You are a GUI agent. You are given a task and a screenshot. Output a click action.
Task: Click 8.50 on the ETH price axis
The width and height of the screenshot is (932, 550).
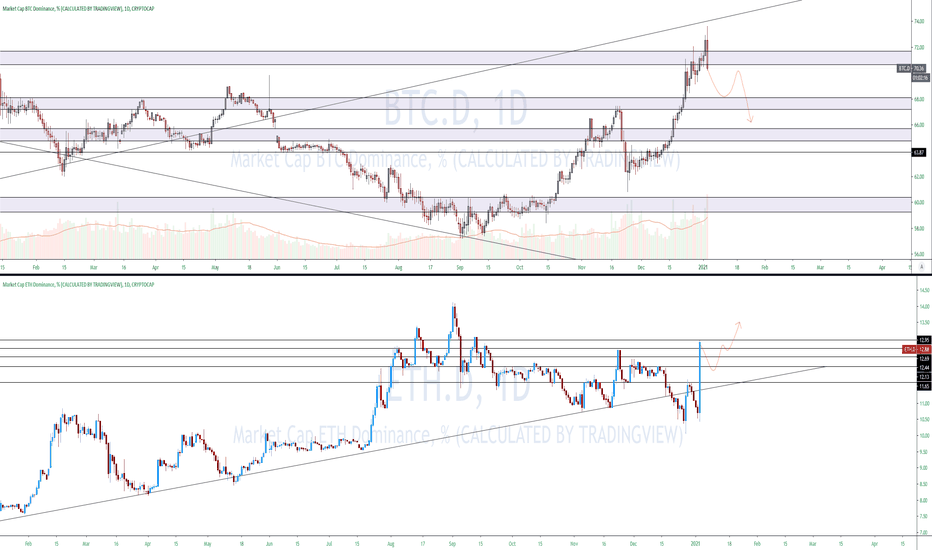(x=924, y=484)
